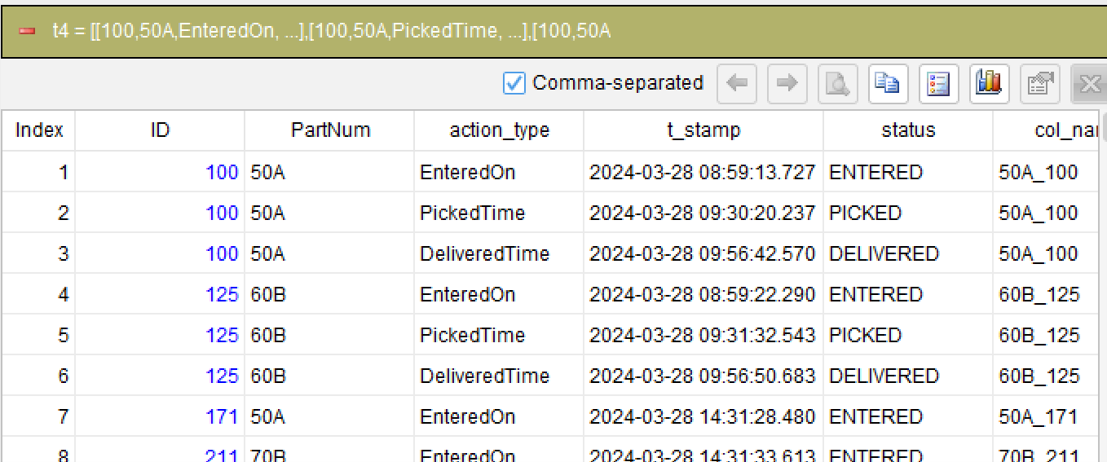Select the ID 125 cell in row 4
The height and width of the screenshot is (462, 1107).
[160, 294]
